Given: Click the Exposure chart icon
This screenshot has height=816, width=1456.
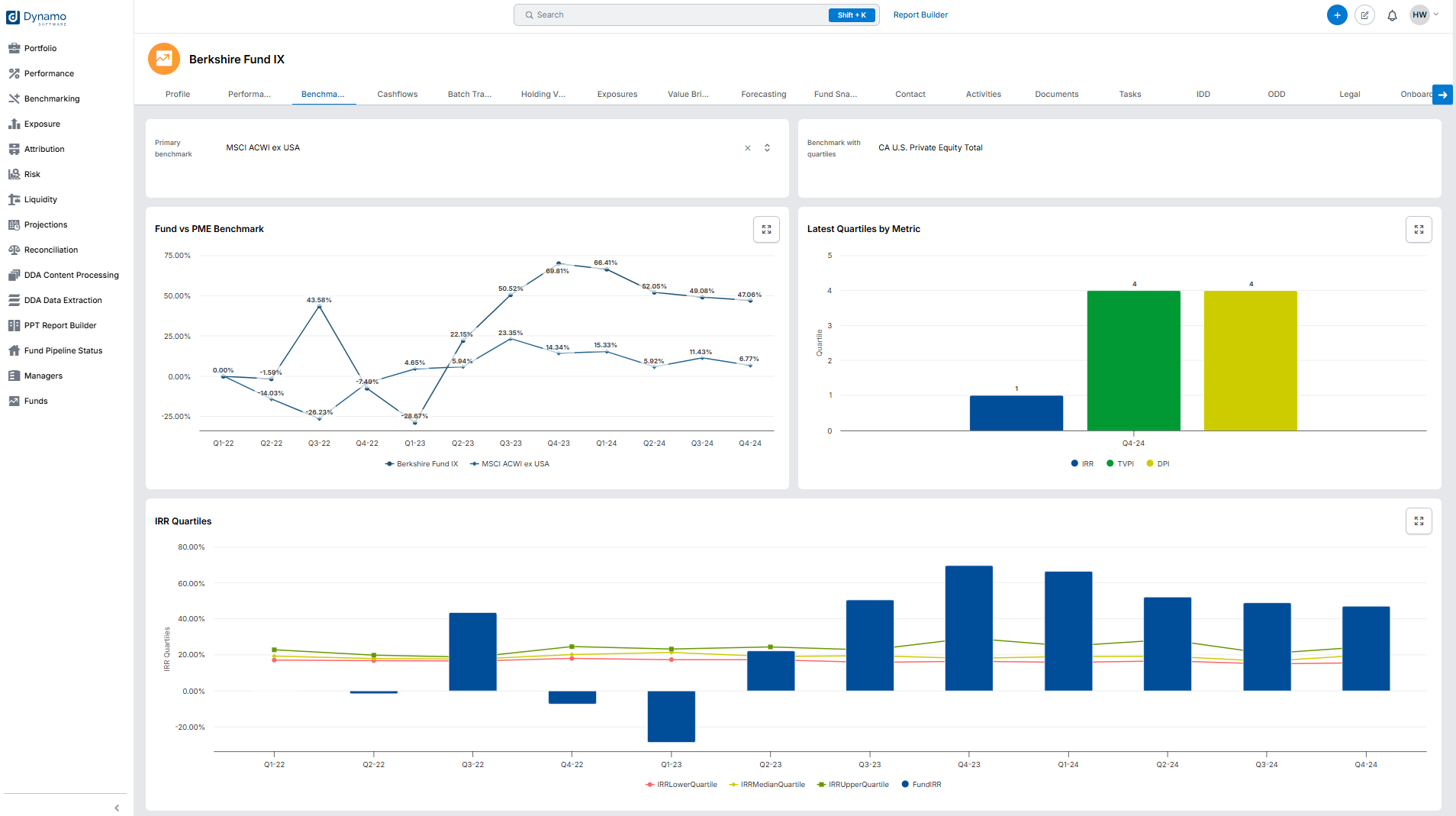Looking at the screenshot, I should tap(14, 124).
